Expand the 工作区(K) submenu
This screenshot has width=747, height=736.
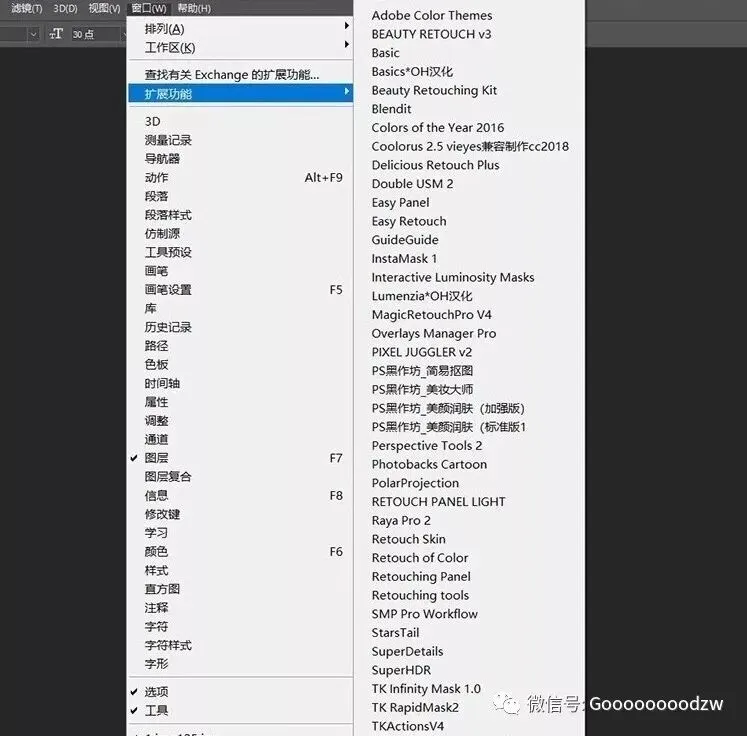241,47
